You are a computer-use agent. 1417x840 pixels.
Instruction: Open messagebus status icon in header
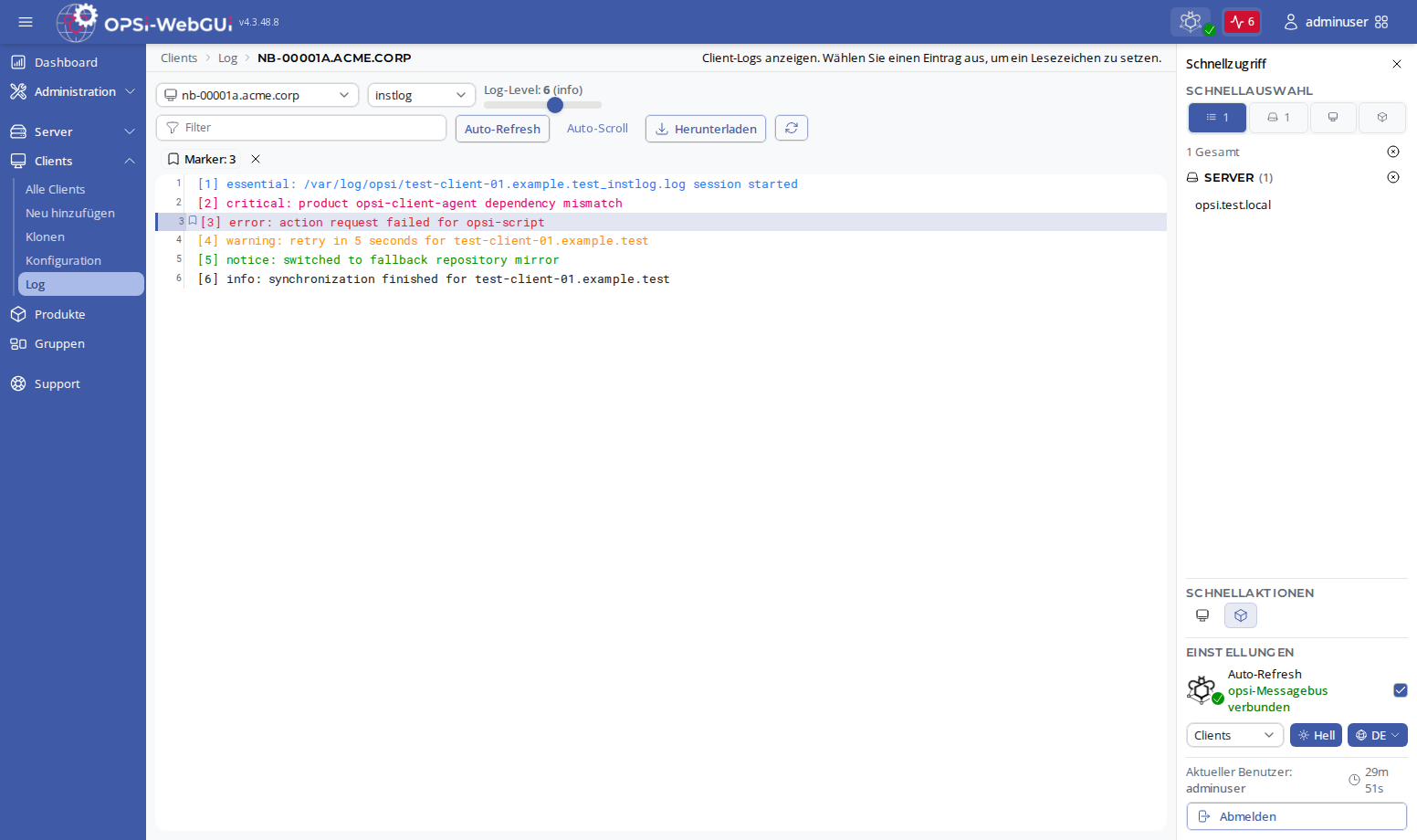point(1191,22)
